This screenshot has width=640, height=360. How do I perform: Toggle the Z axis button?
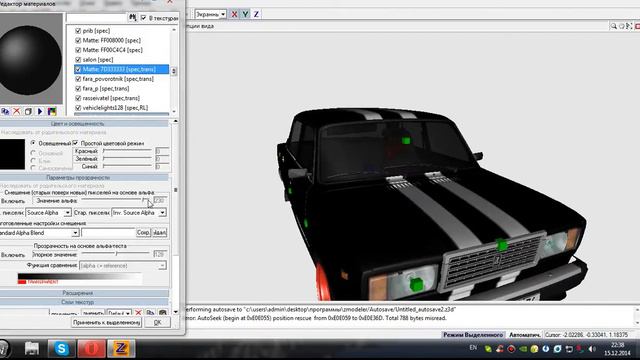(256, 14)
